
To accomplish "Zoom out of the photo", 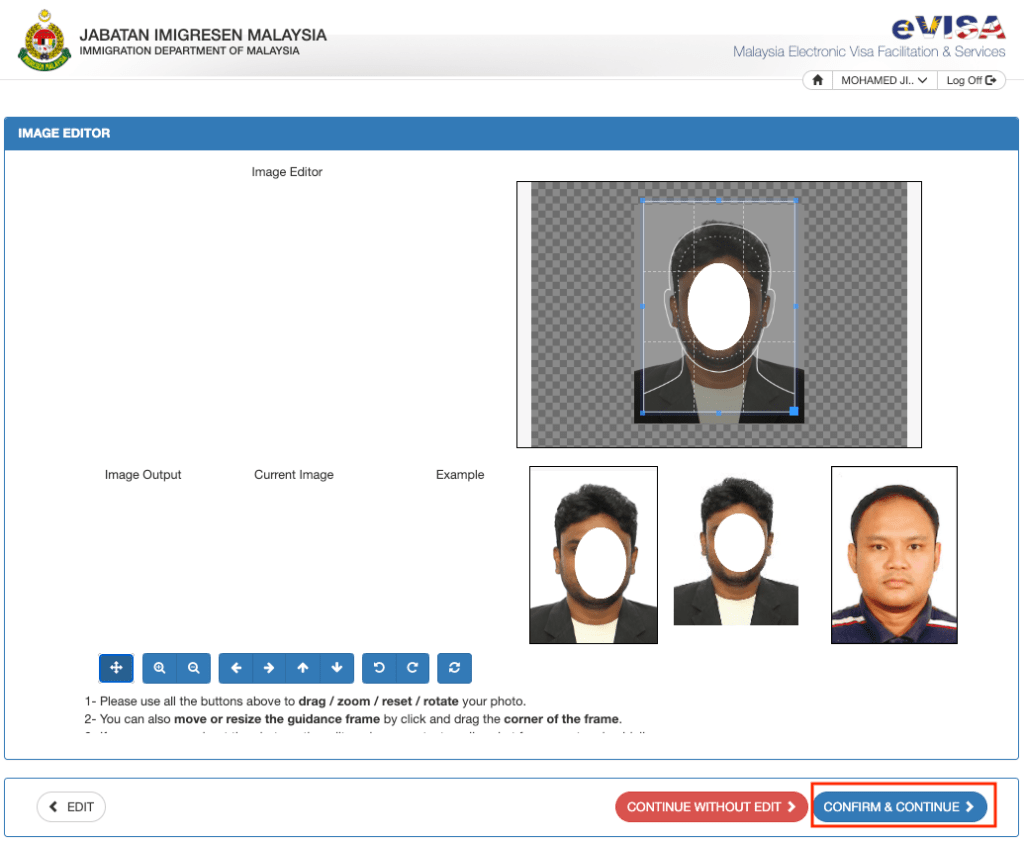I will point(193,667).
